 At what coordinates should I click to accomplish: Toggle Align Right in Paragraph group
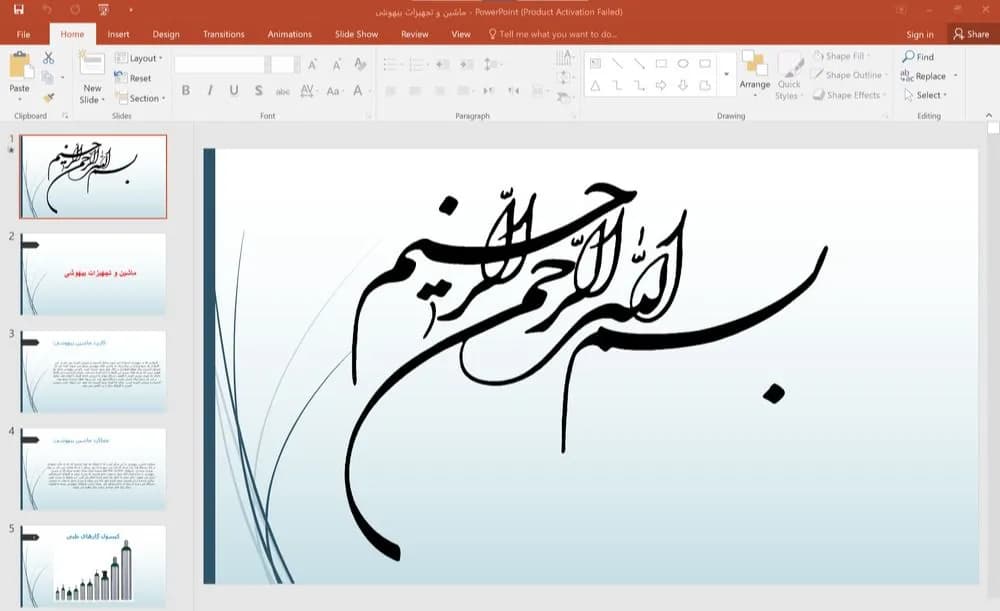[439, 91]
